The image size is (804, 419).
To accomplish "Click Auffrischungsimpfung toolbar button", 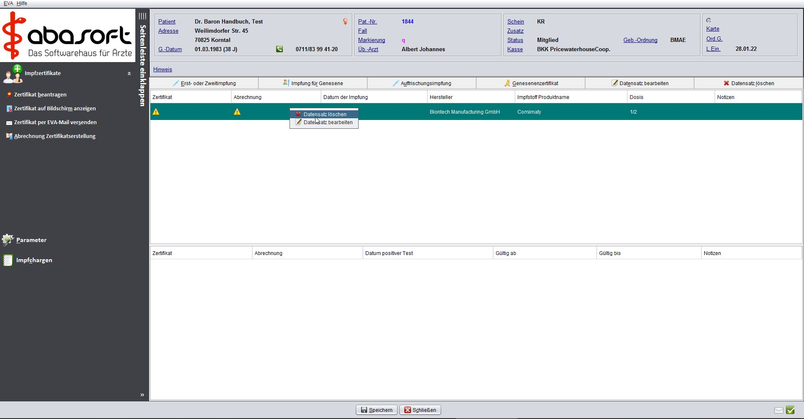I will click(x=421, y=83).
